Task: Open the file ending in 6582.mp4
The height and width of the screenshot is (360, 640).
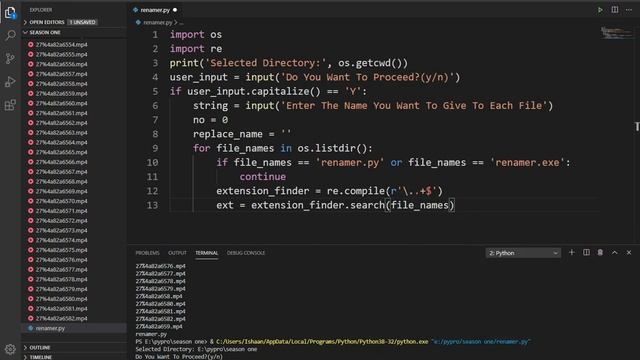Action: [62, 318]
